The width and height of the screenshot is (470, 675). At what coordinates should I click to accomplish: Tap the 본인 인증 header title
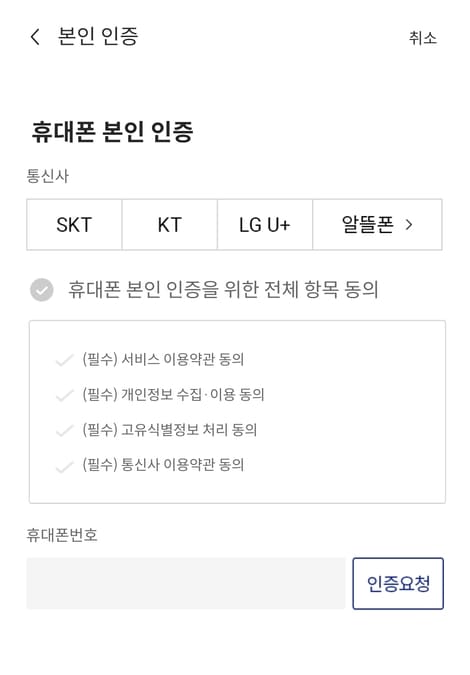[x=98, y=36]
